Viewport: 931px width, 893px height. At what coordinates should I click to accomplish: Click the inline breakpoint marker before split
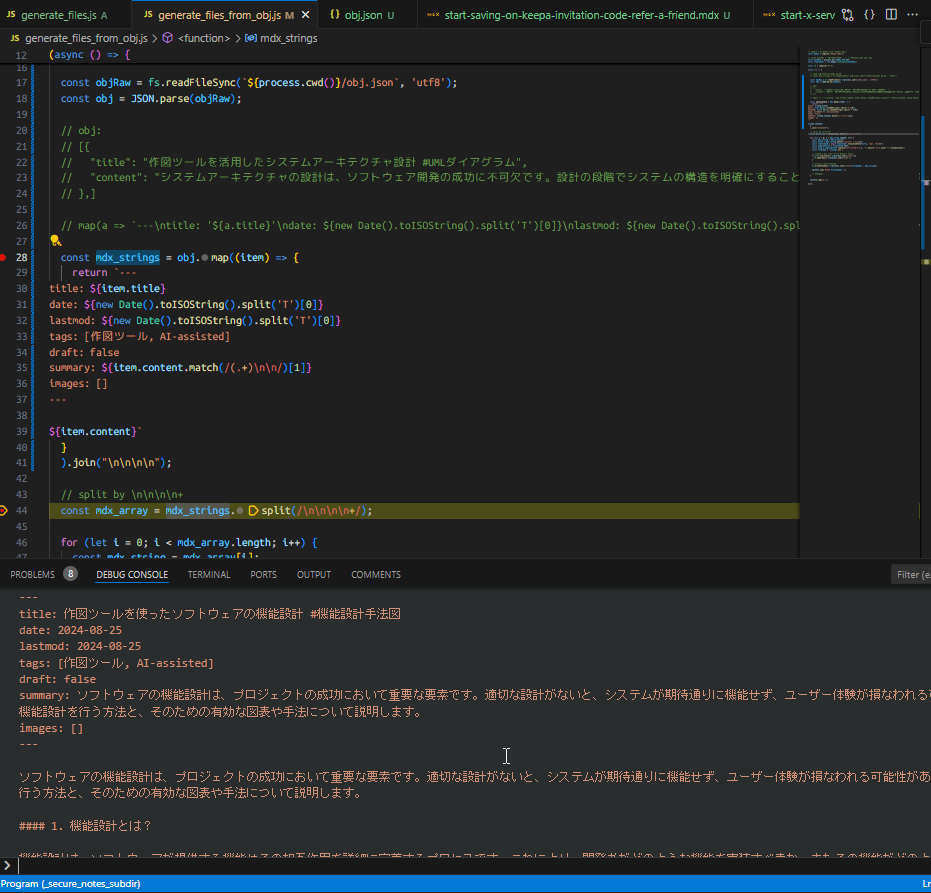(x=253, y=510)
